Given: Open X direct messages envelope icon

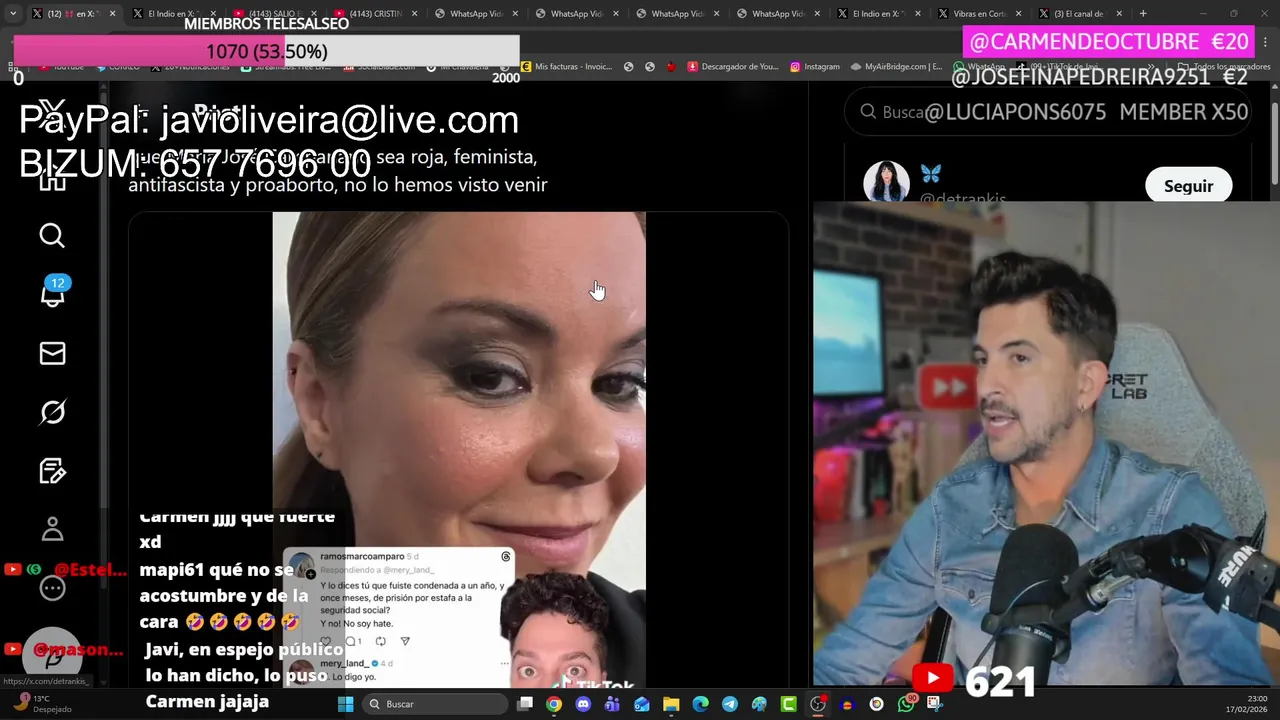Looking at the screenshot, I should pyautogui.click(x=52, y=353).
